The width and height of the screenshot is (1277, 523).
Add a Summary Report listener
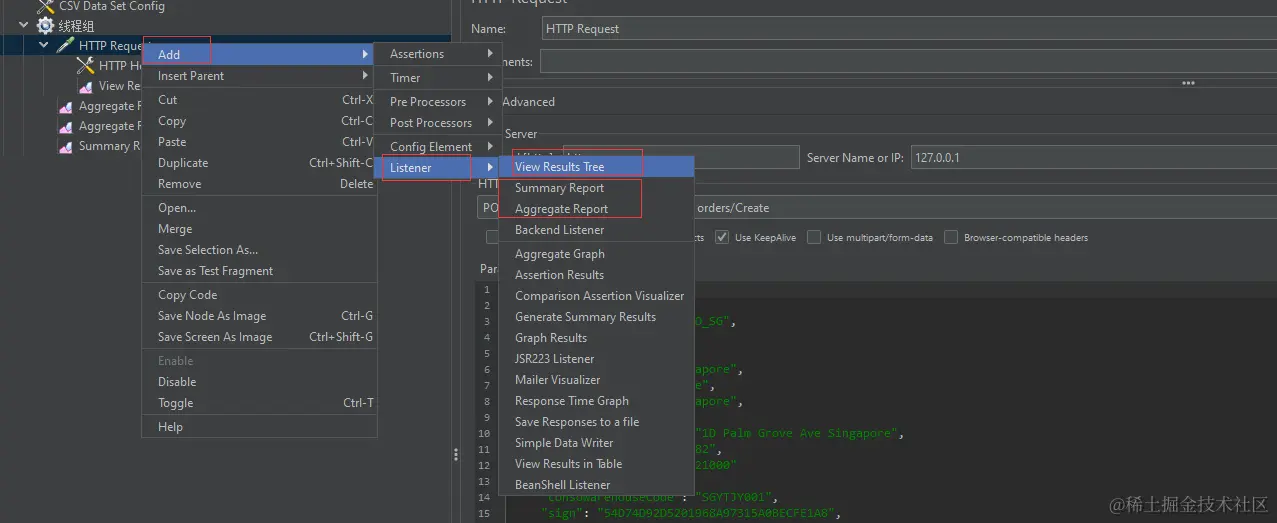(597, 188)
